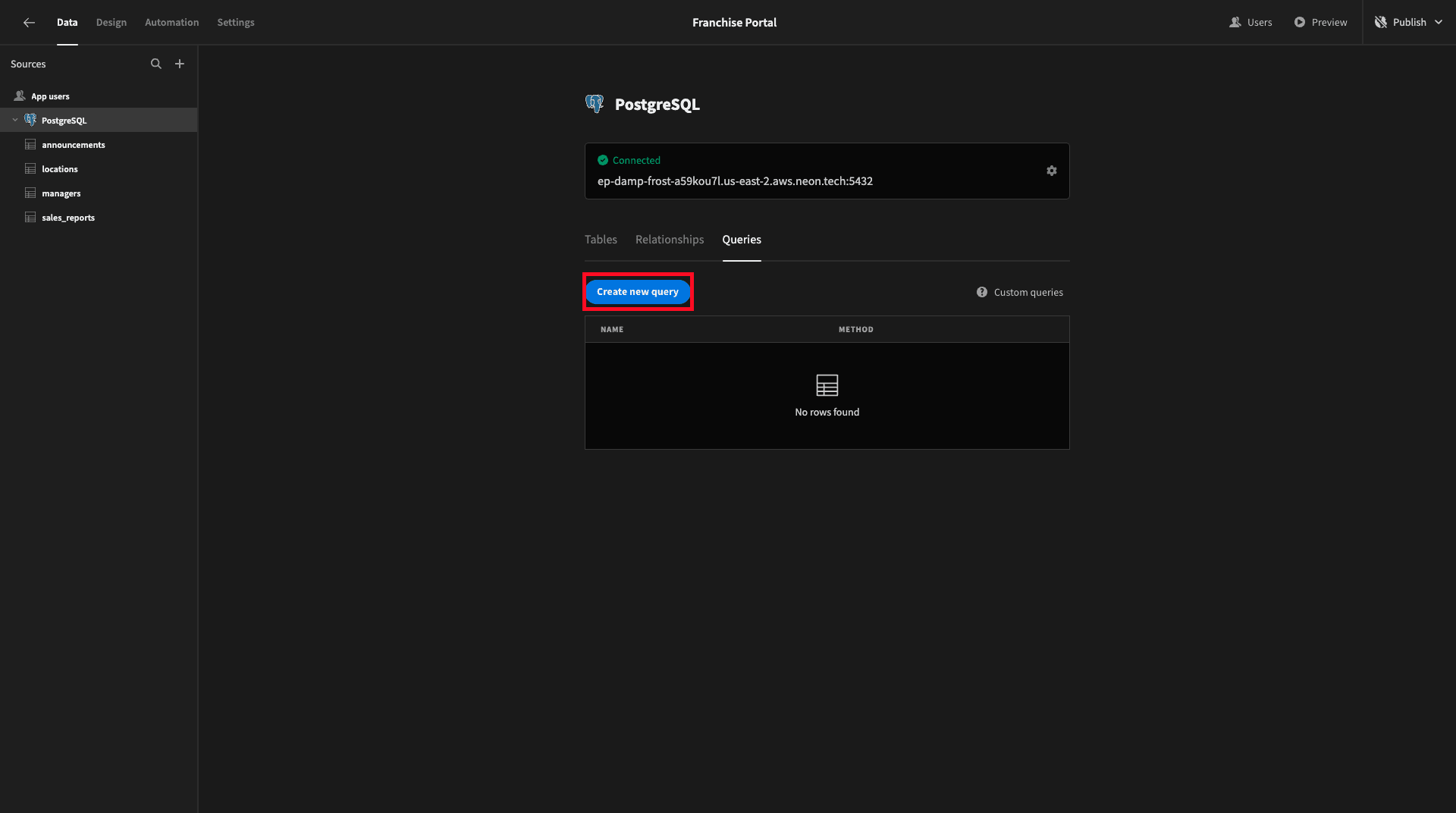Click the announcements table icon
The height and width of the screenshot is (813, 1456).
[30, 144]
